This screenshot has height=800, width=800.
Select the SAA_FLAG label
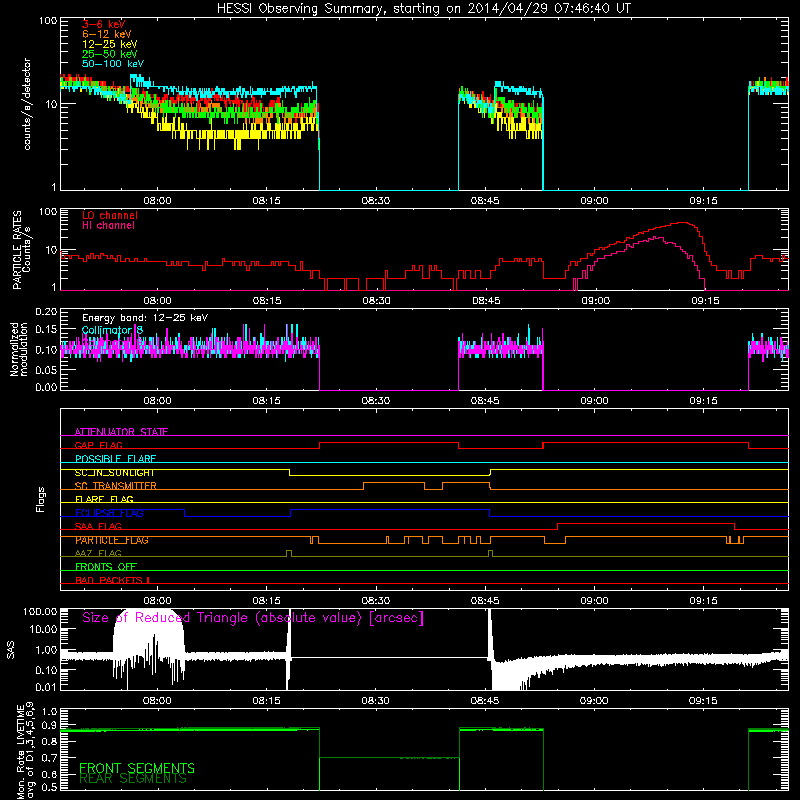point(98,526)
